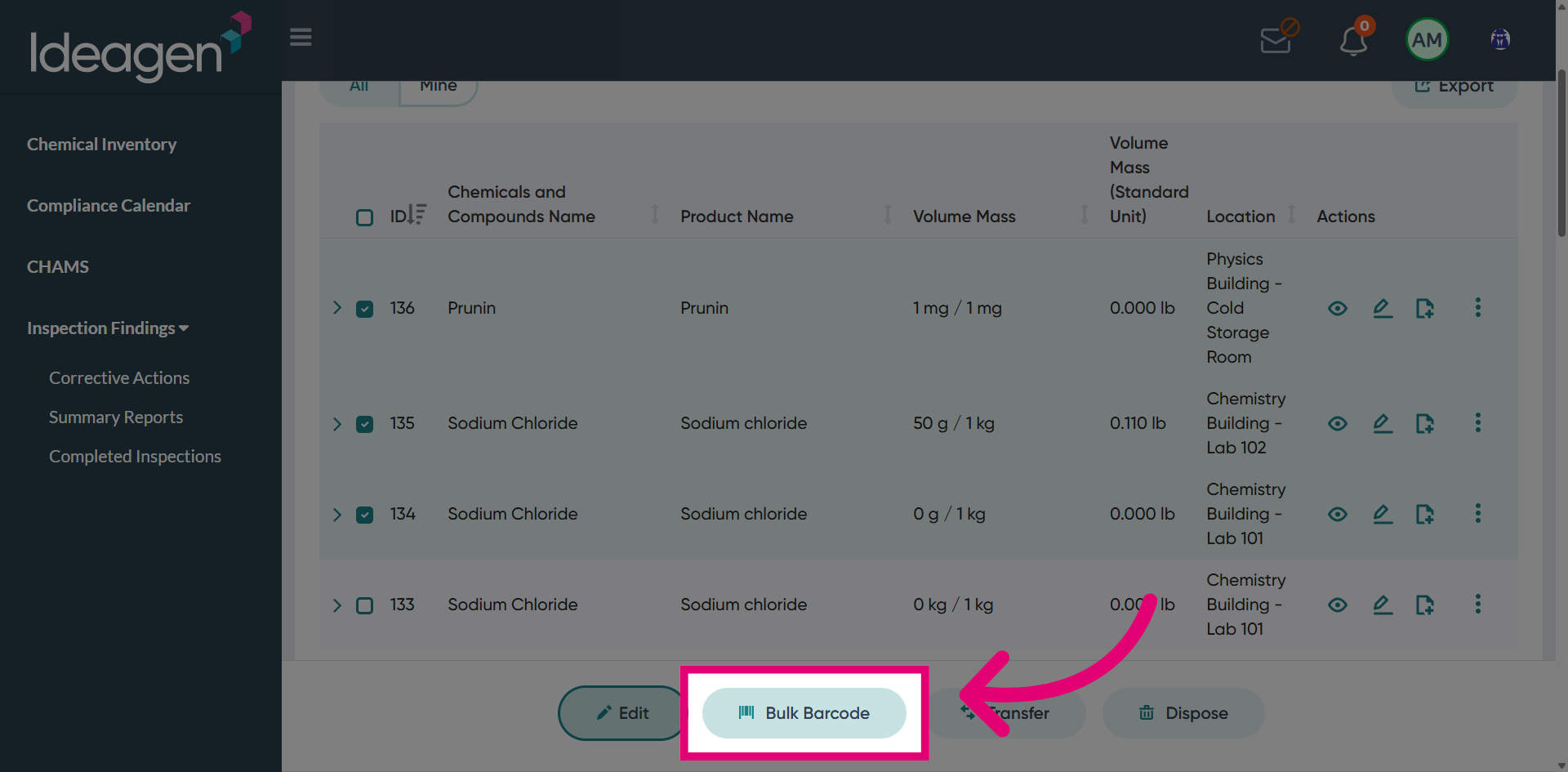Go to Completed Inspections
Viewport: 1568px width, 772px height.
click(x=135, y=456)
